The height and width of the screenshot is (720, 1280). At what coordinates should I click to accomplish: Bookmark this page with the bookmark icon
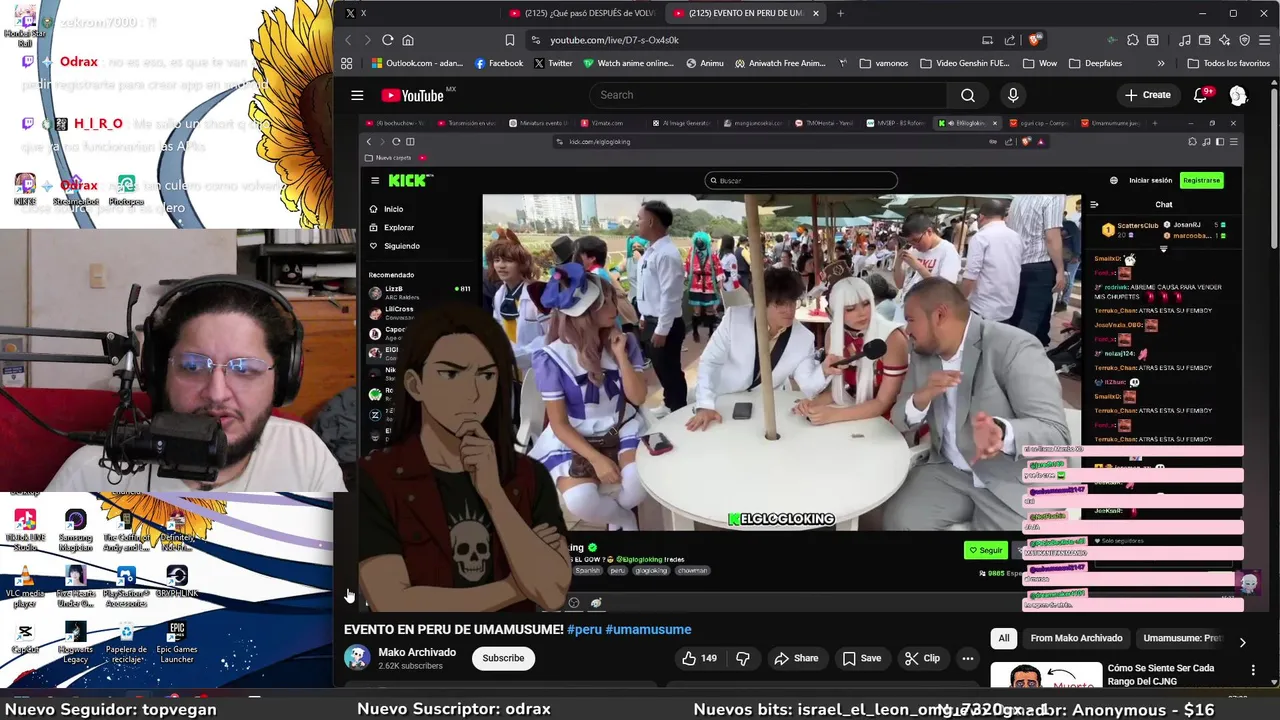510,40
